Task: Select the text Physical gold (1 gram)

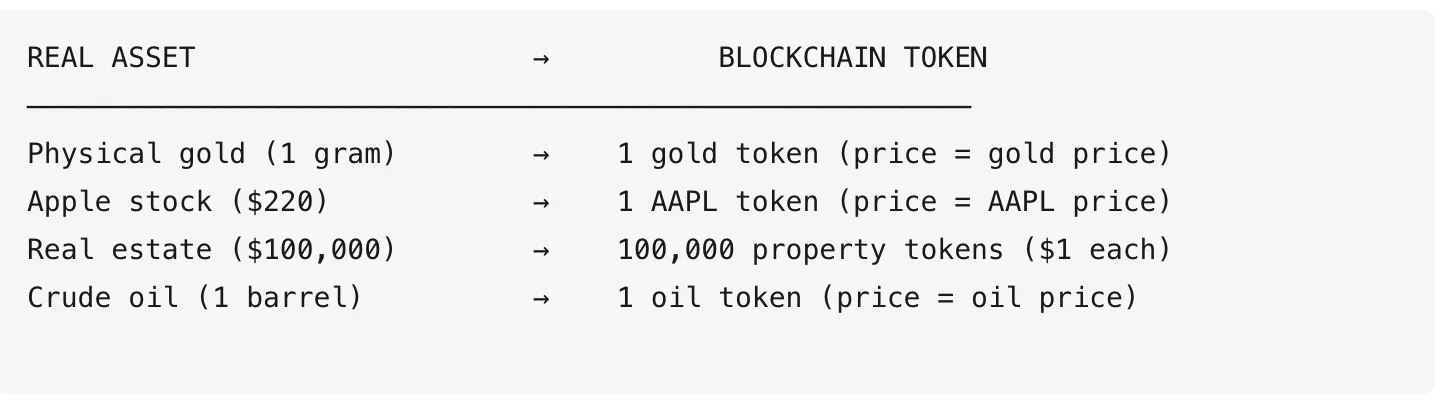Action: pyautogui.click(x=212, y=154)
